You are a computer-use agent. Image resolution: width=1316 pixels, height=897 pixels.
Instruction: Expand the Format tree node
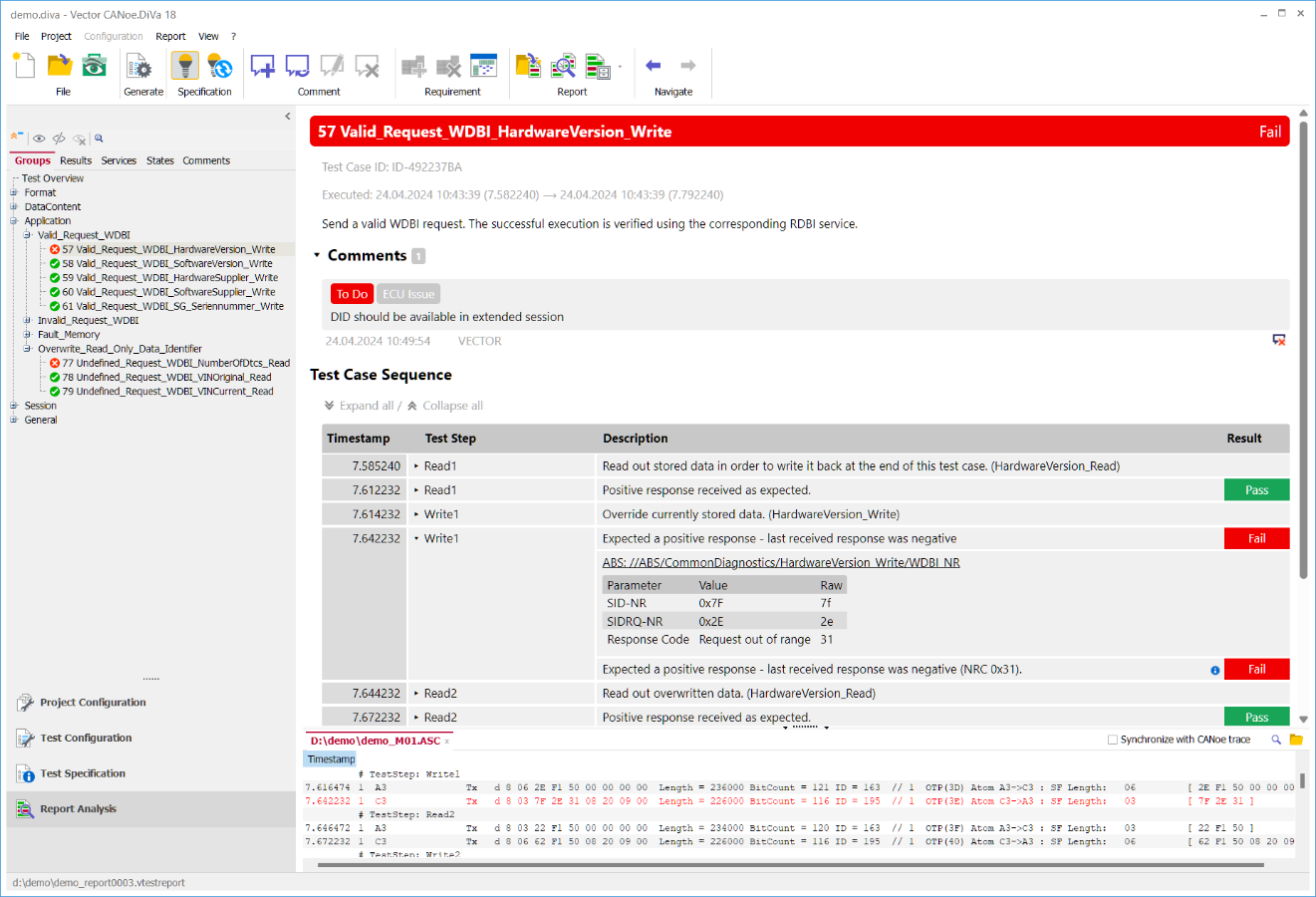tap(14, 192)
